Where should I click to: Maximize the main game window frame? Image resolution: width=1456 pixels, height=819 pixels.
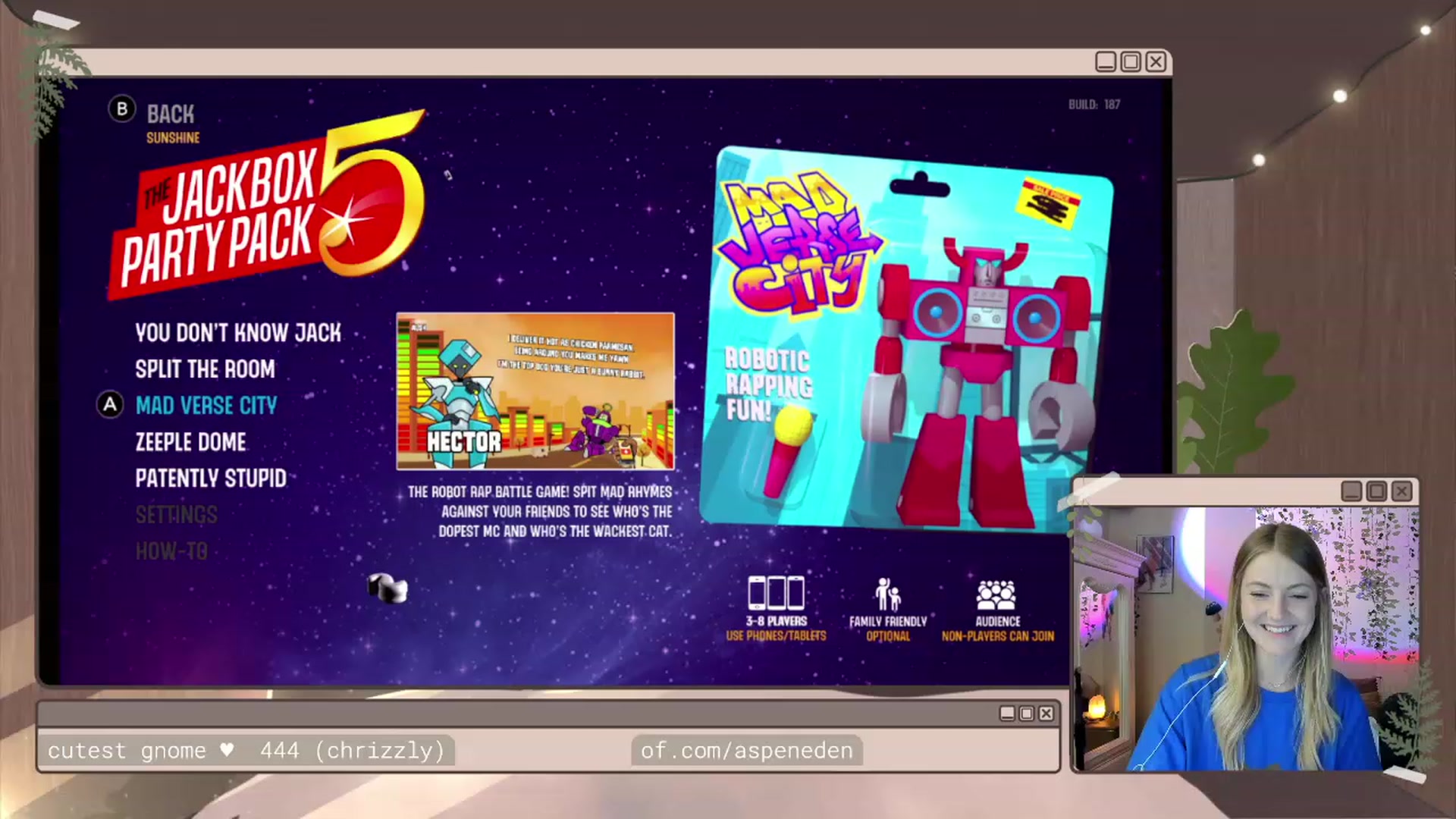point(1131,62)
